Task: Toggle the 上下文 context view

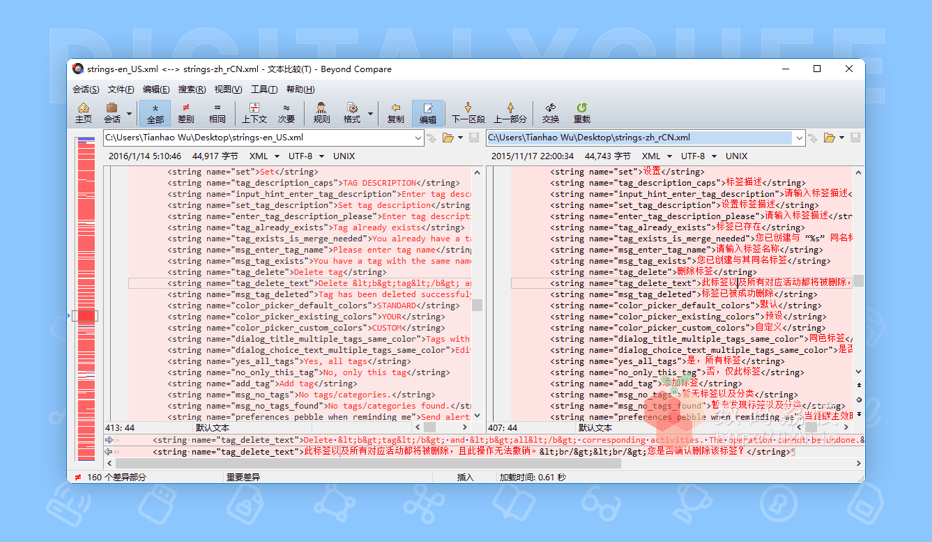Action: [254, 112]
